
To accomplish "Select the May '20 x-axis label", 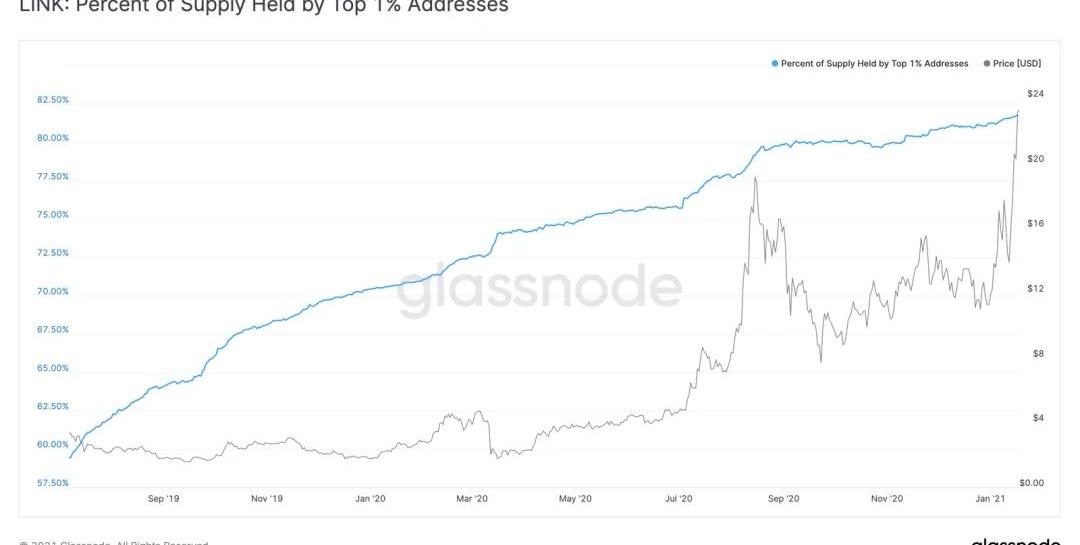I will 575,498.
